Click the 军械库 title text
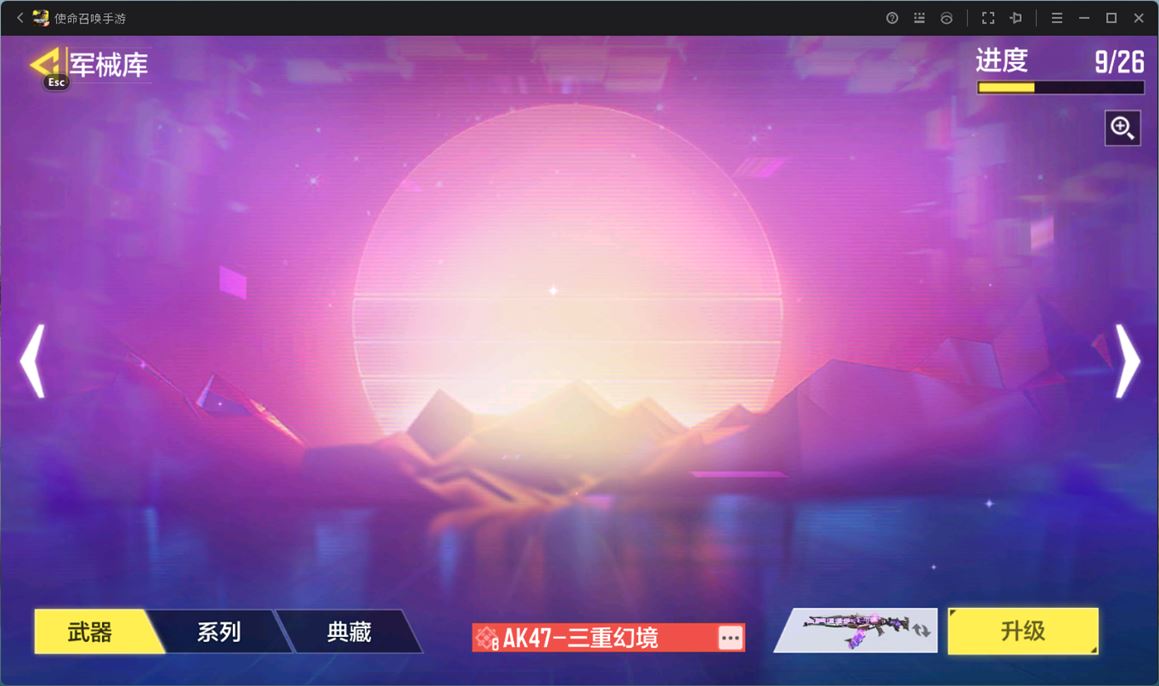1159x686 pixels. [x=109, y=65]
